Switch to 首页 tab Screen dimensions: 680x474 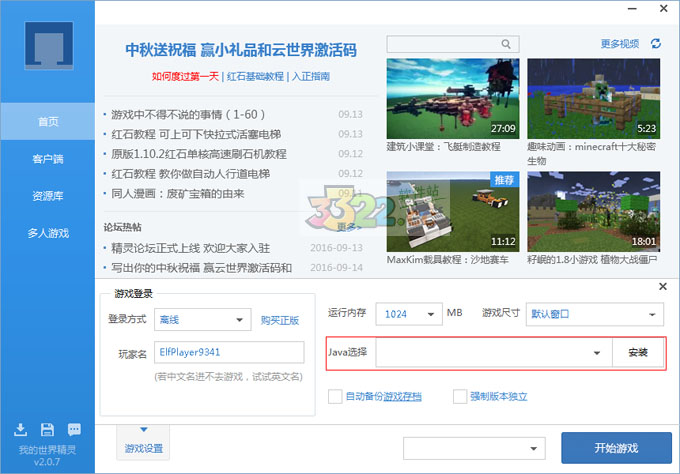click(x=48, y=121)
